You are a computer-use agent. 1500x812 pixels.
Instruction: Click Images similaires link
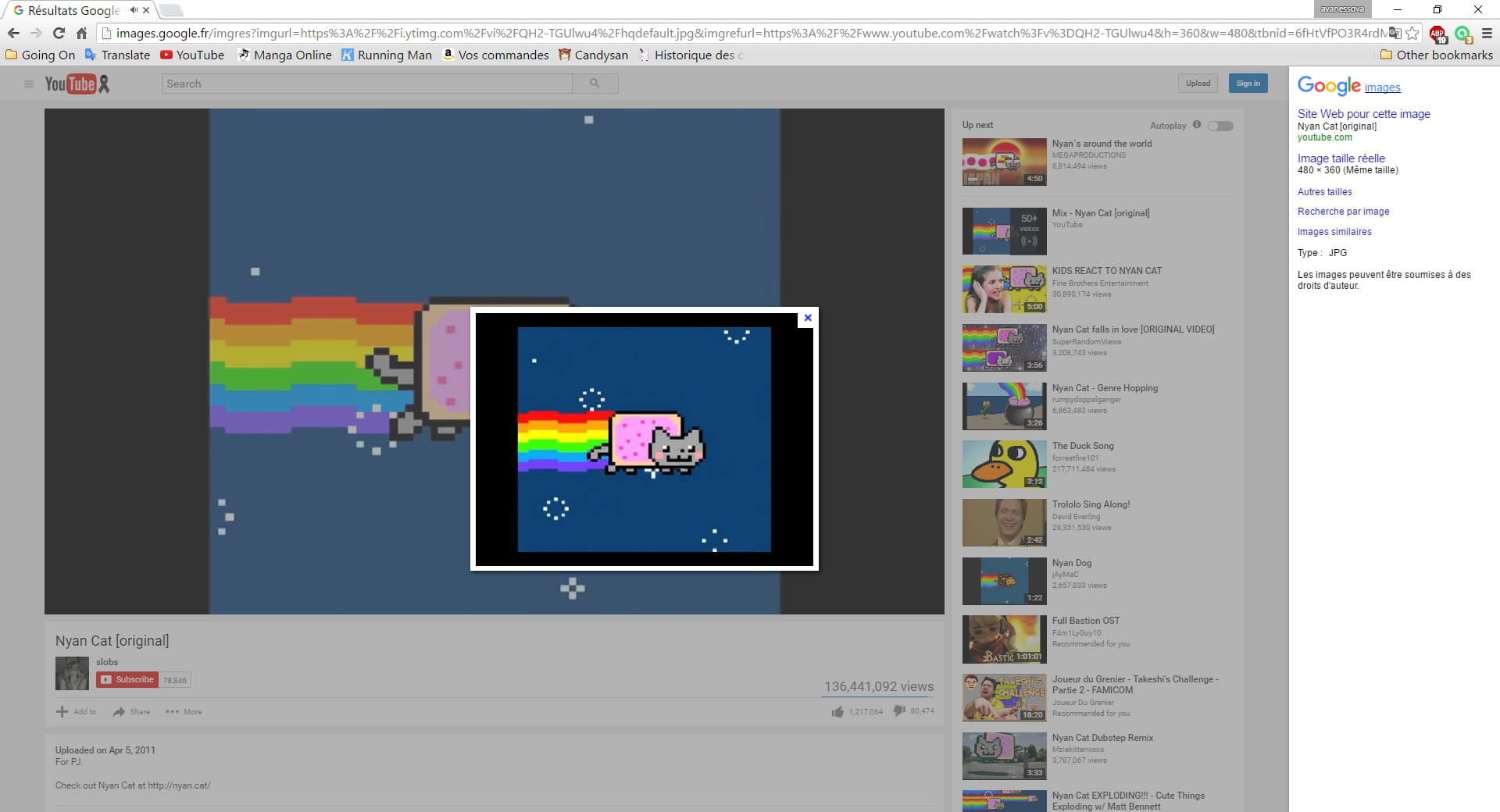(x=1334, y=232)
